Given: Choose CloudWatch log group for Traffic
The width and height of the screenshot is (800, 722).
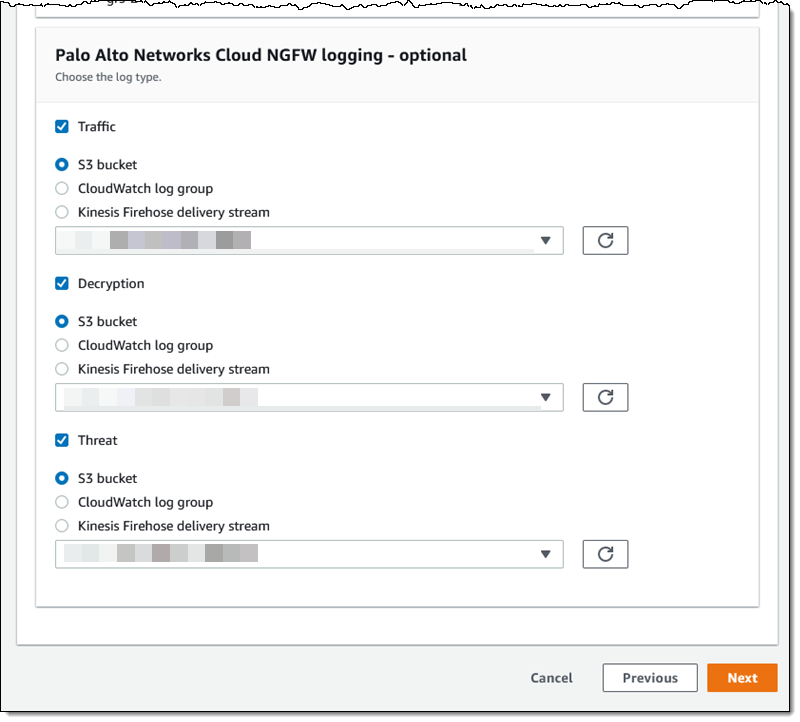Looking at the screenshot, I should tap(62, 188).
